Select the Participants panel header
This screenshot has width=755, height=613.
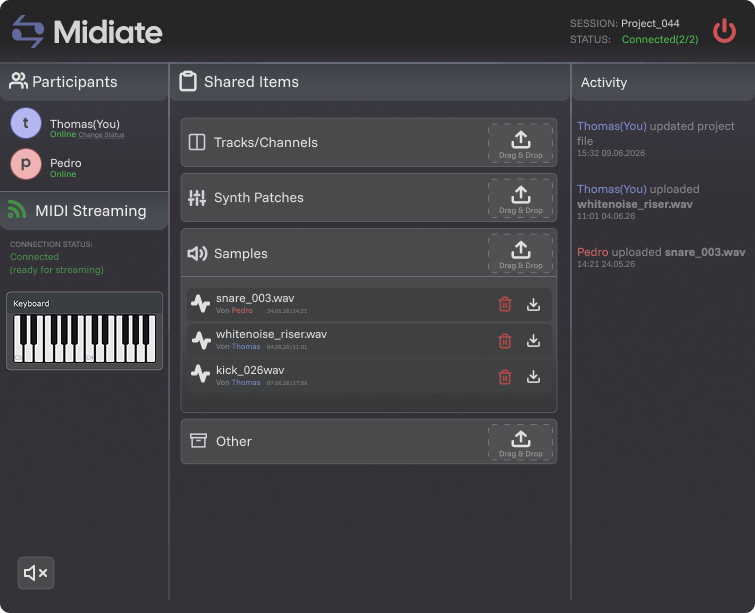[84, 82]
